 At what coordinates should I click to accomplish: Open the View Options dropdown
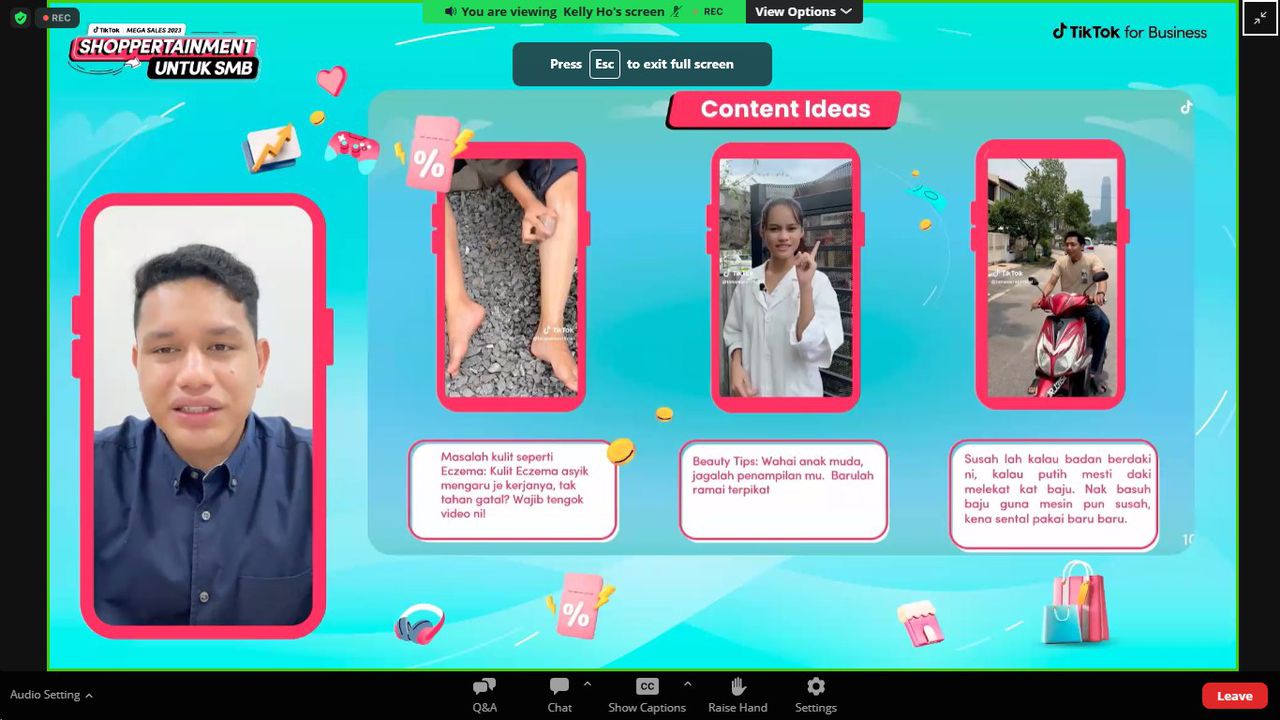(x=803, y=12)
